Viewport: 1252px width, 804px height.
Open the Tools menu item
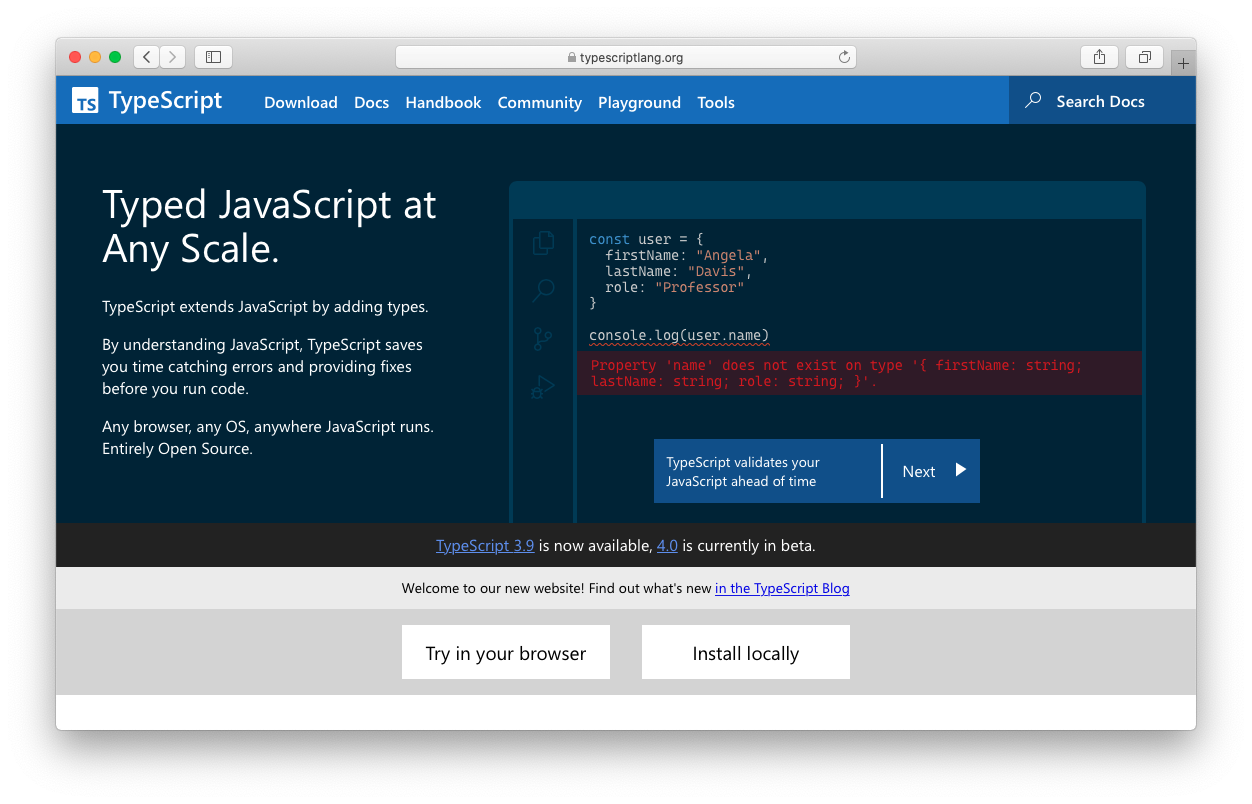pos(716,102)
